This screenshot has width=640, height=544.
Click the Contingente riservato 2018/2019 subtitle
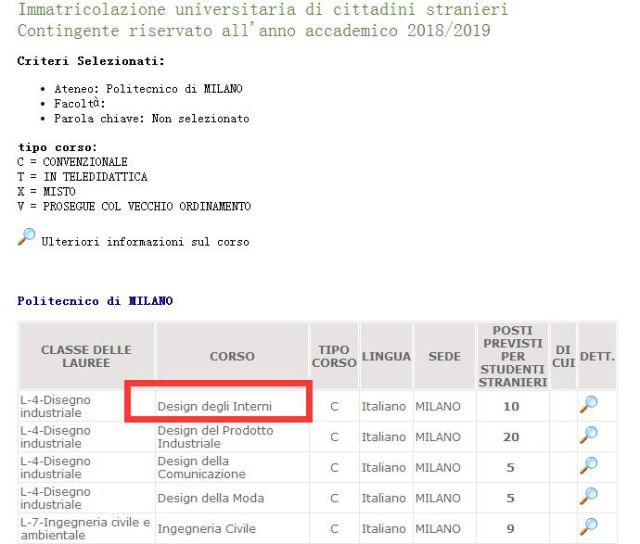[x=254, y=31]
